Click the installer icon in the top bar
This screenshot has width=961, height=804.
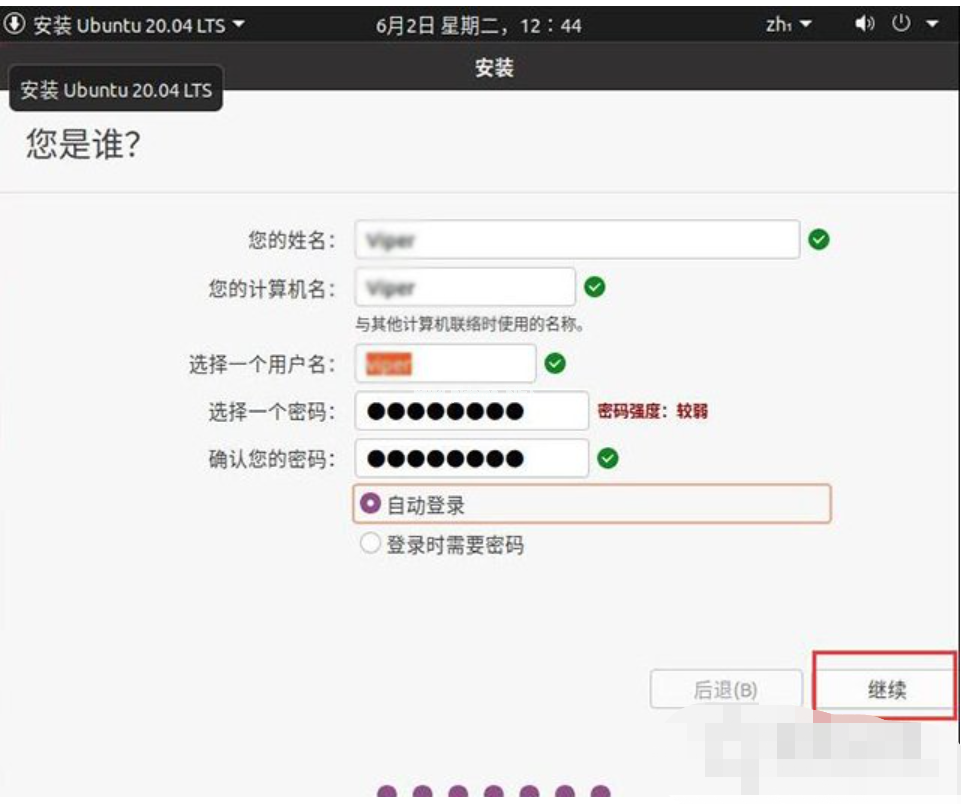16,24
